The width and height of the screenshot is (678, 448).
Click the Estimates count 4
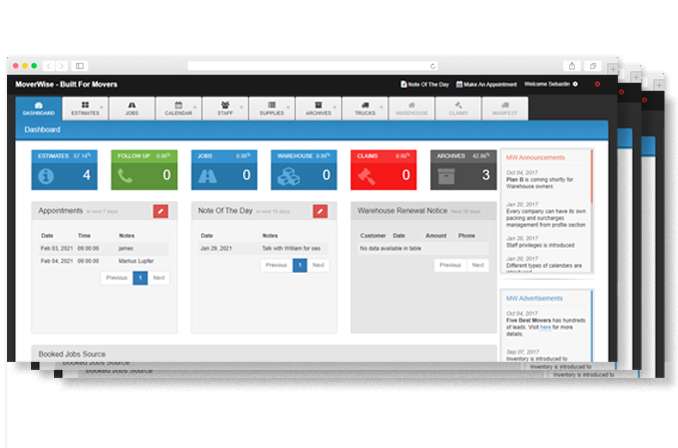86,175
